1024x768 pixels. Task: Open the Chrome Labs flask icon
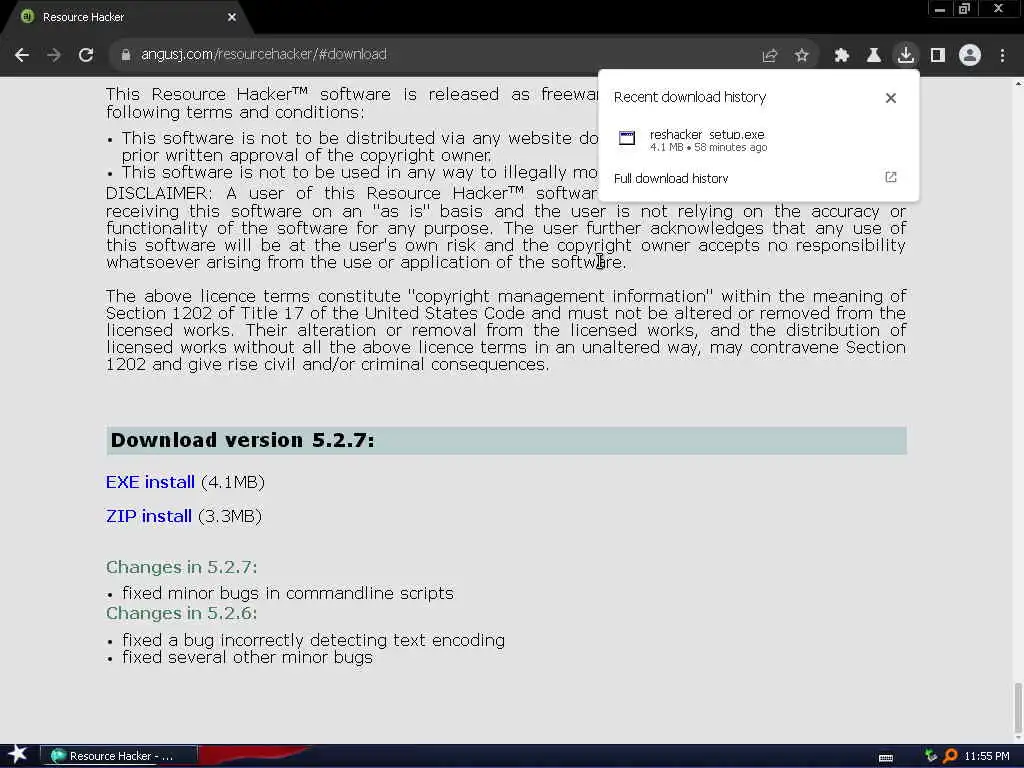pos(874,56)
